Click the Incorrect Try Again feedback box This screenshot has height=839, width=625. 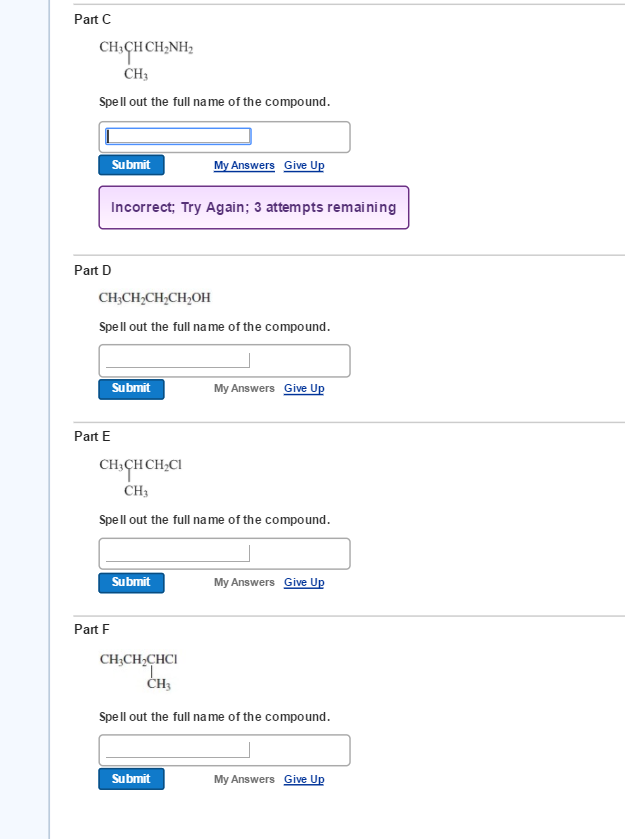pyautogui.click(x=253, y=207)
